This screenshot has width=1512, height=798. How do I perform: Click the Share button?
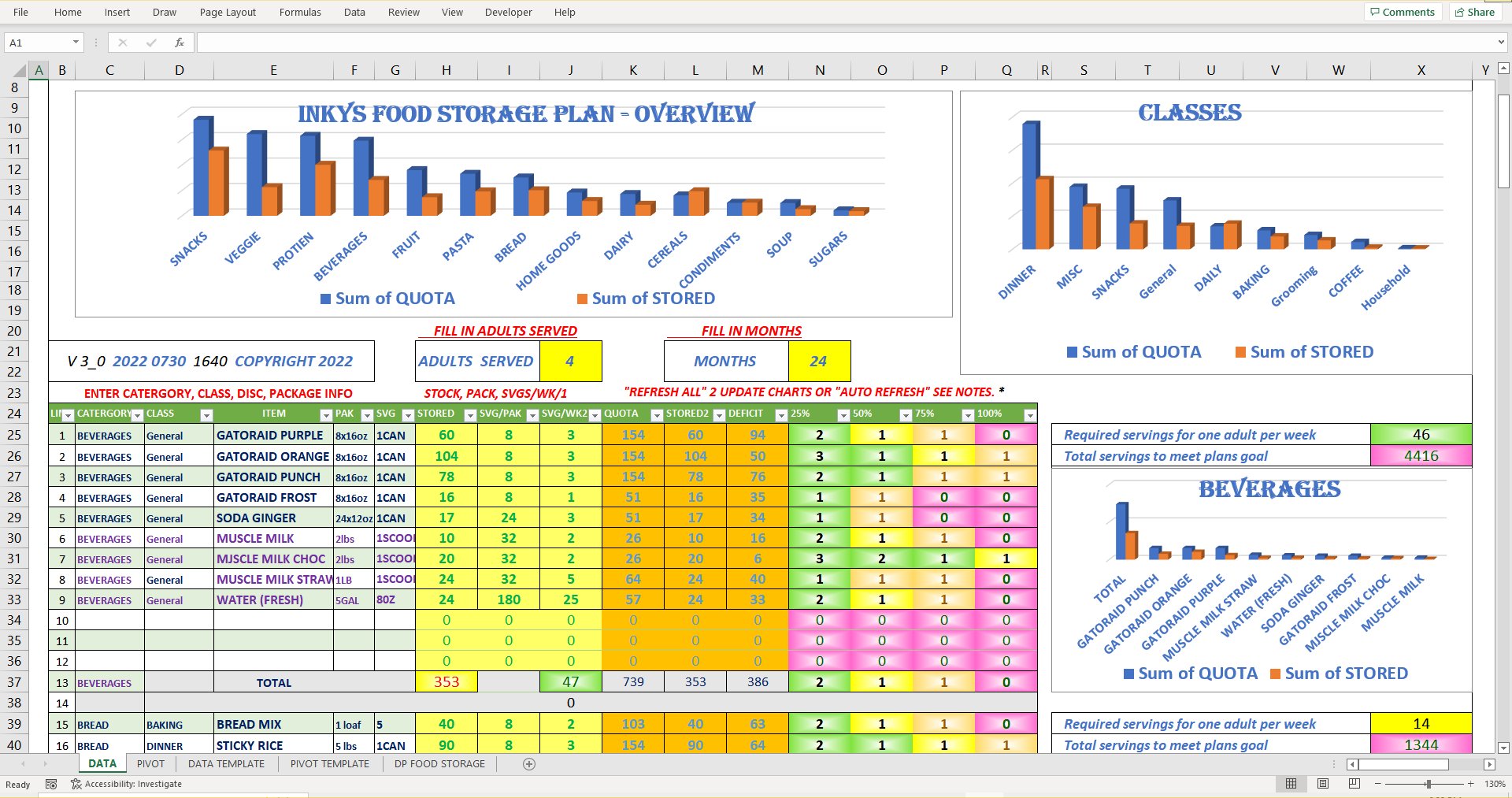(x=1475, y=12)
